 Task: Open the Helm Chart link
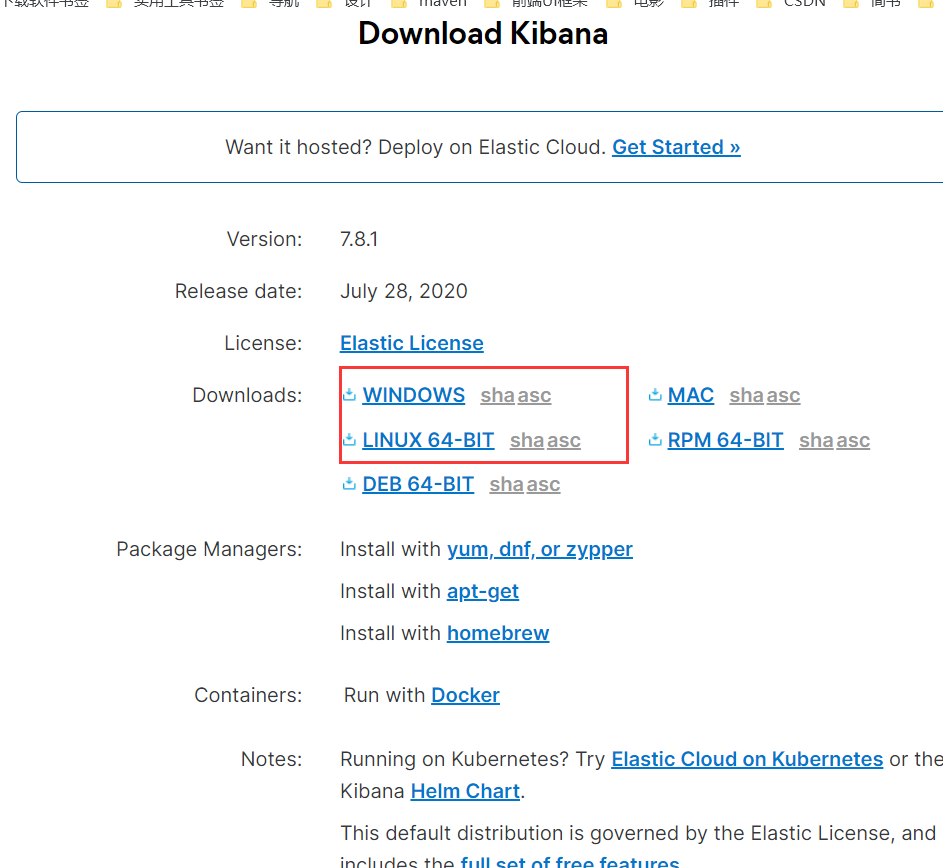pyautogui.click(x=465, y=791)
